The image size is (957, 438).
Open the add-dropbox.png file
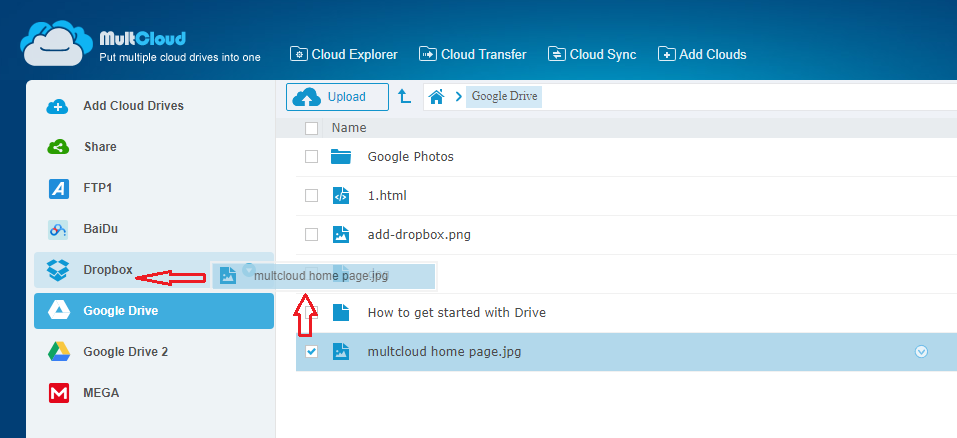click(x=419, y=235)
